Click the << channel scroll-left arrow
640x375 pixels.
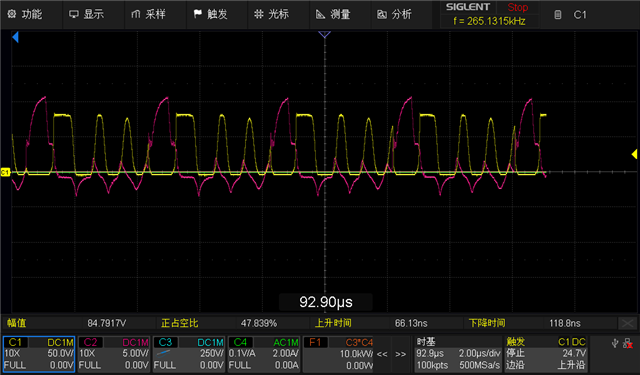click(x=382, y=354)
